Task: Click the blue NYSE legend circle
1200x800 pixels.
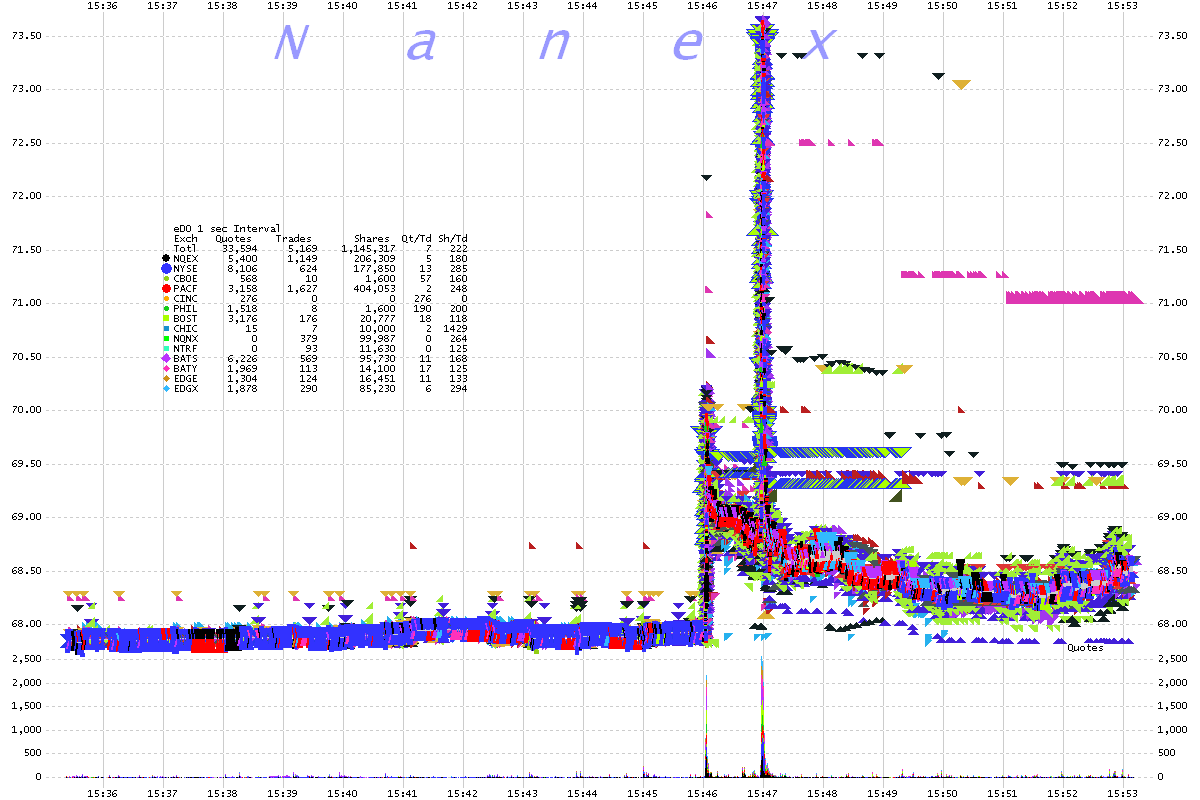Action: (165, 269)
